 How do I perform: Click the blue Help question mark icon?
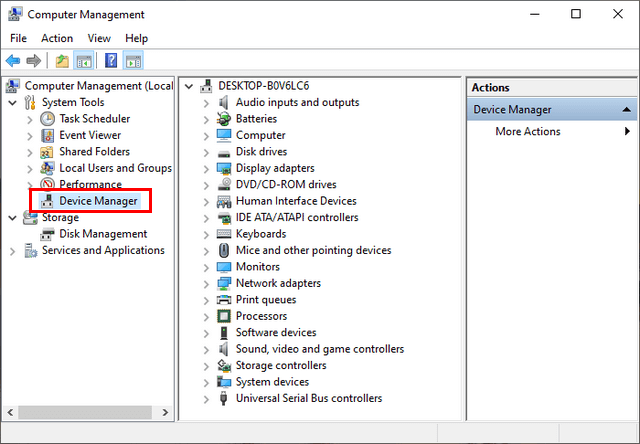pos(111,61)
